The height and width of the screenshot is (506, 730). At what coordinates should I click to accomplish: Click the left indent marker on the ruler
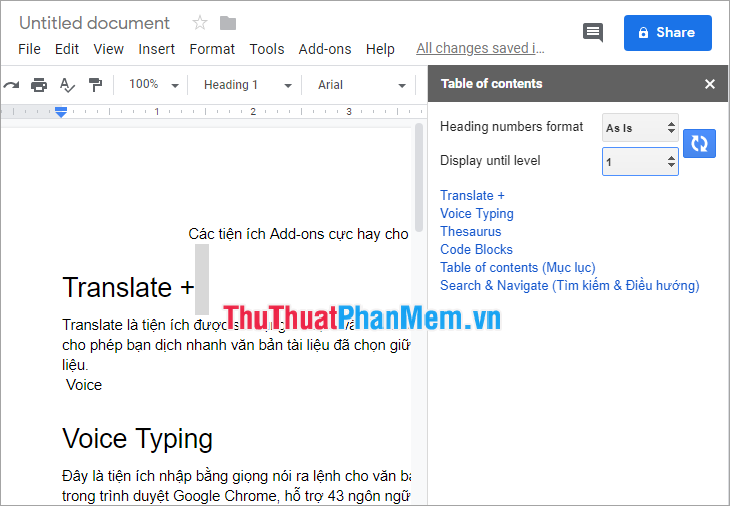(61, 112)
